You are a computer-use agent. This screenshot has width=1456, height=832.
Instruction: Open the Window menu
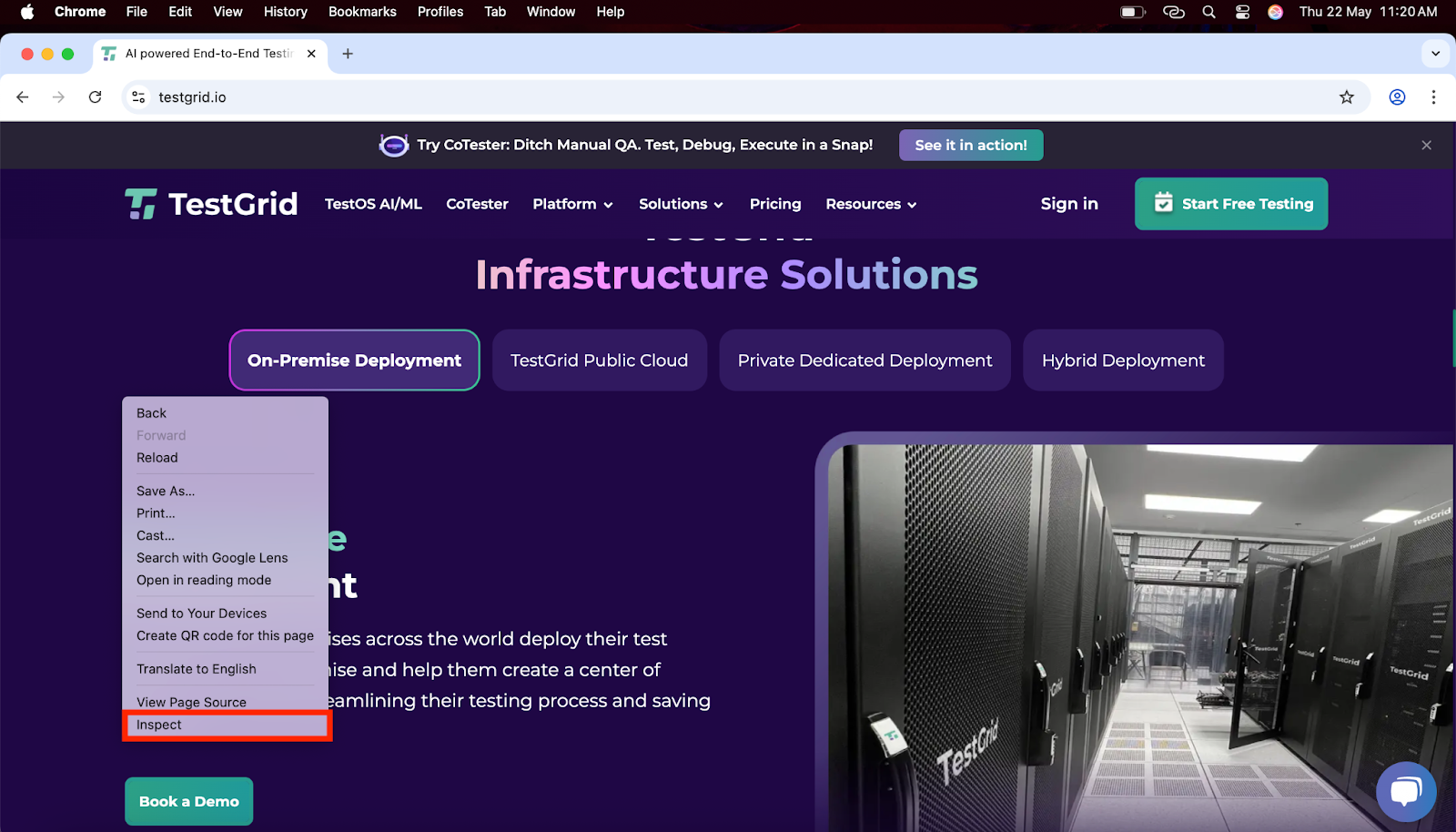[551, 12]
